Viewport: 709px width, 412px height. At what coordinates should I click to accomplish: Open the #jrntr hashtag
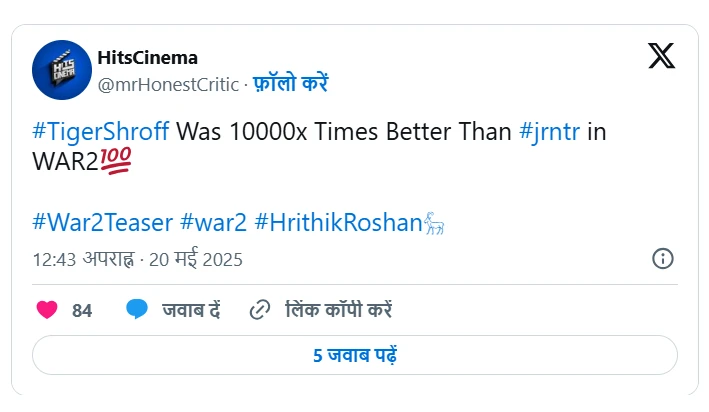pos(549,132)
